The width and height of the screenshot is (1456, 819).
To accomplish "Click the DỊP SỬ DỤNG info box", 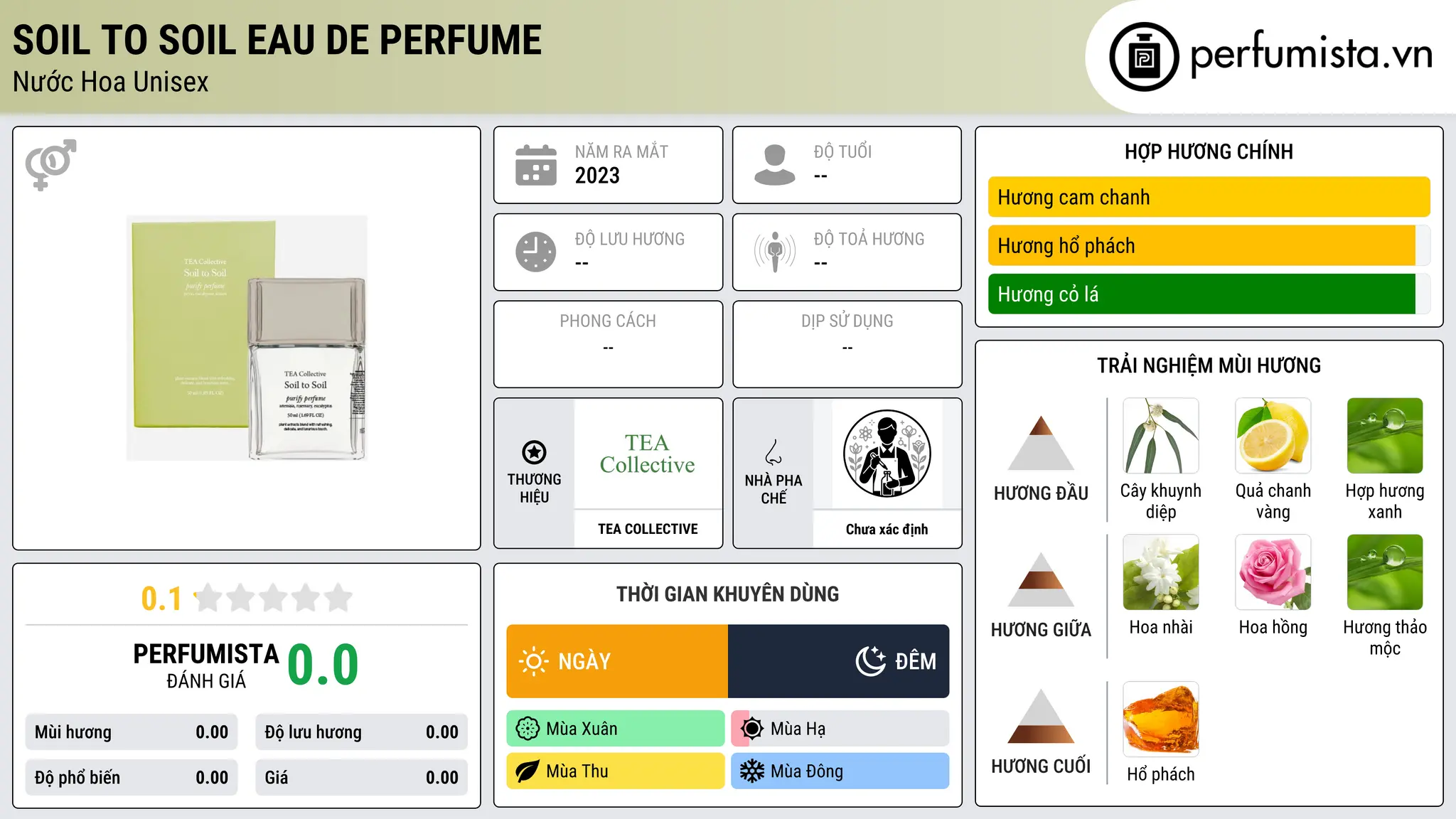I will click(x=847, y=344).
